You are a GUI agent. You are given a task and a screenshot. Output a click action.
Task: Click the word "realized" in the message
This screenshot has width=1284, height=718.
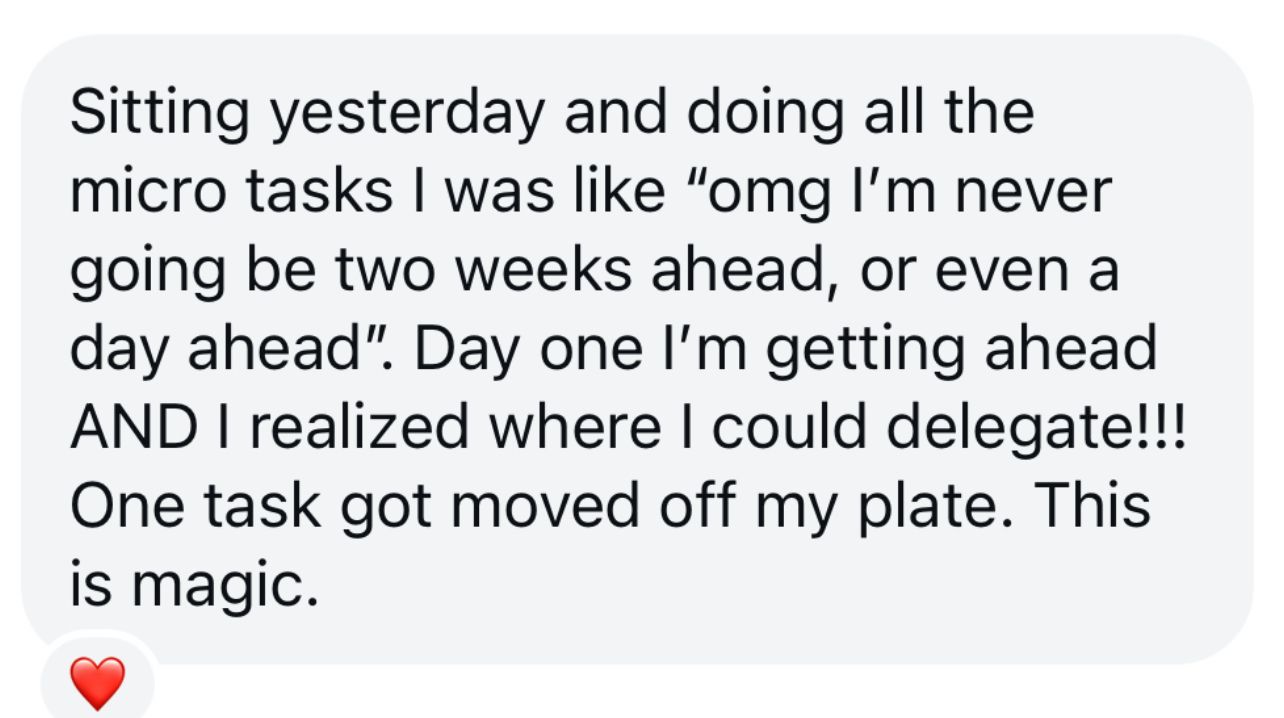[x=360, y=427]
